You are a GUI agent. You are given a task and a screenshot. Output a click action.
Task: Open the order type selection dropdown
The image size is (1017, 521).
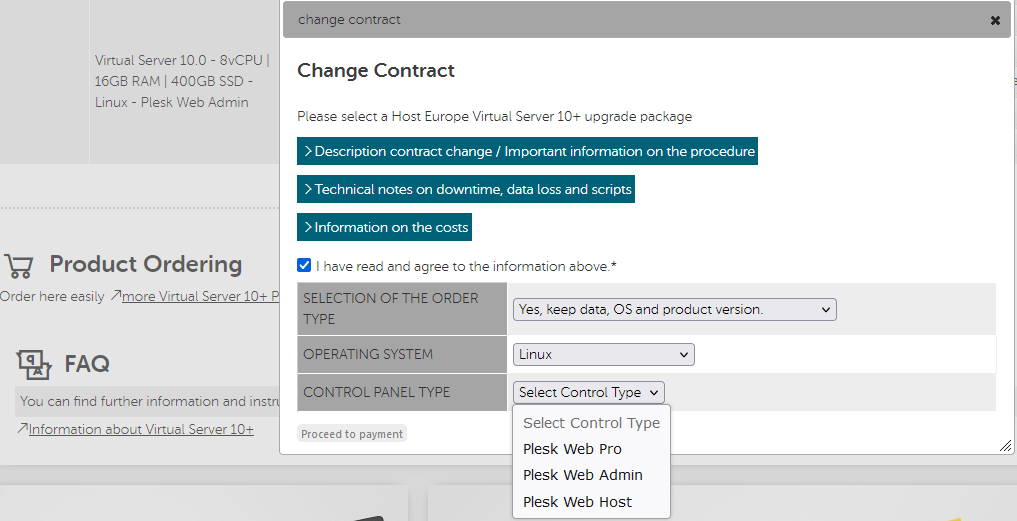click(x=675, y=309)
